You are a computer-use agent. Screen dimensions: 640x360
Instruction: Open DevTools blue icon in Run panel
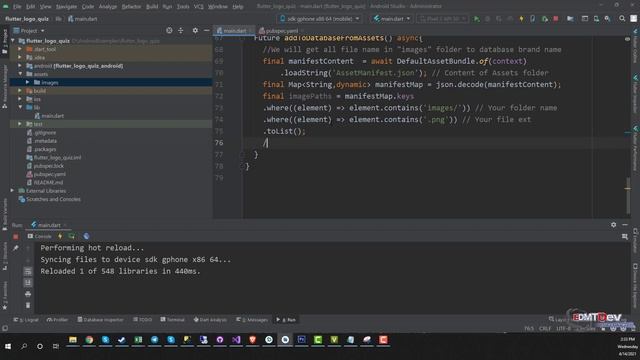(x=86, y=236)
